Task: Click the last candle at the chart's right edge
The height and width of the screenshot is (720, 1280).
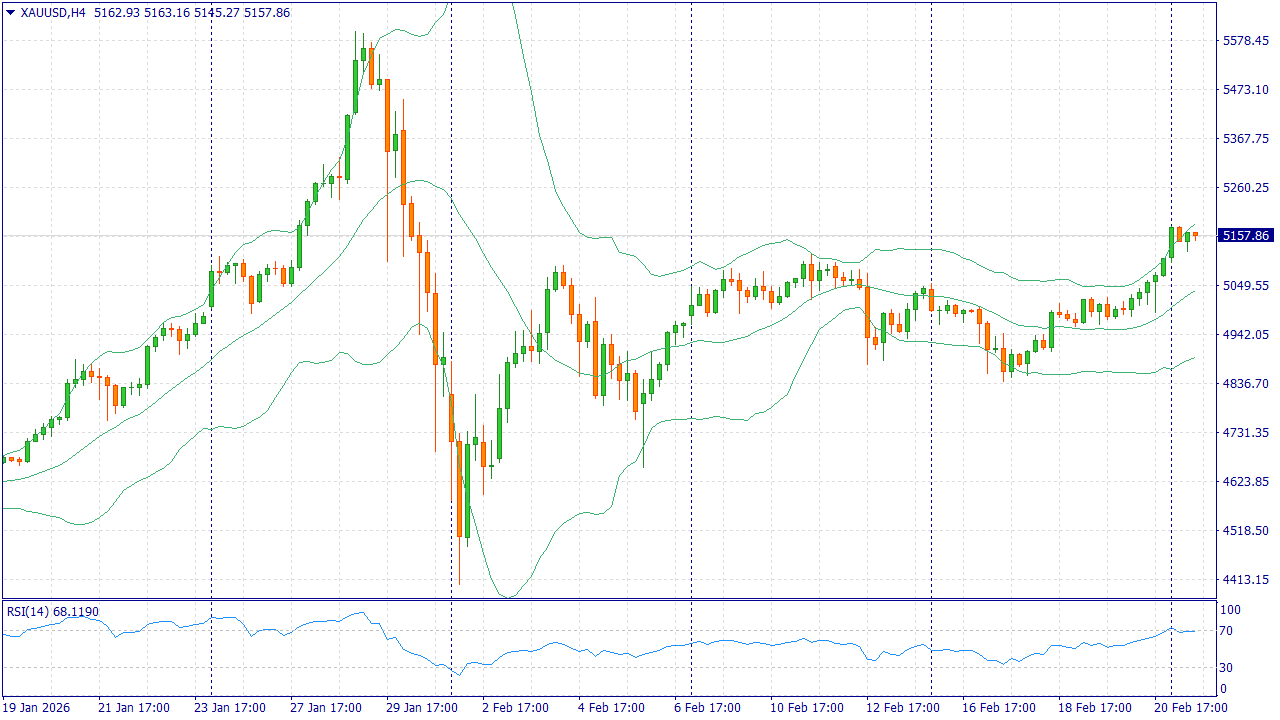Action: [1195, 235]
